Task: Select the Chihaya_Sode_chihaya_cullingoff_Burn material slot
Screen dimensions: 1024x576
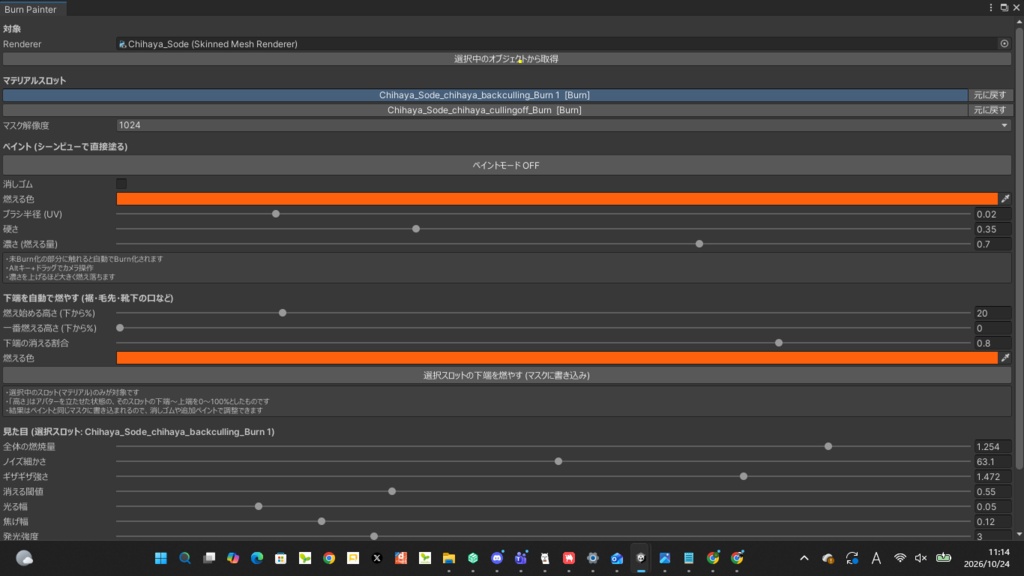Action: 485,110
